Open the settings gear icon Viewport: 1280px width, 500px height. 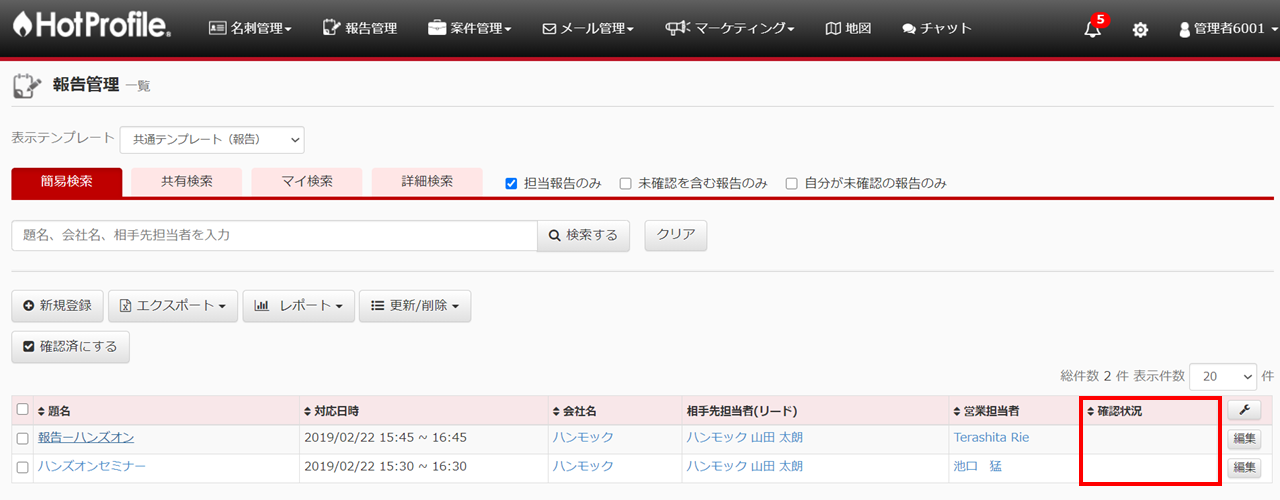point(1140,30)
